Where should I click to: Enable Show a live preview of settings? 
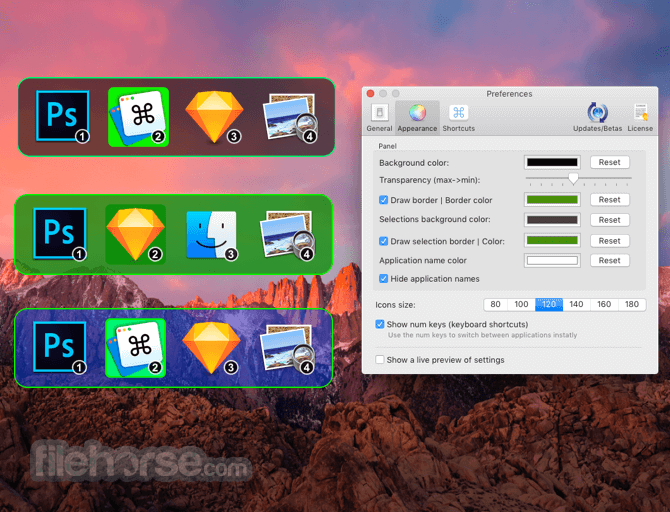pyautogui.click(x=379, y=359)
